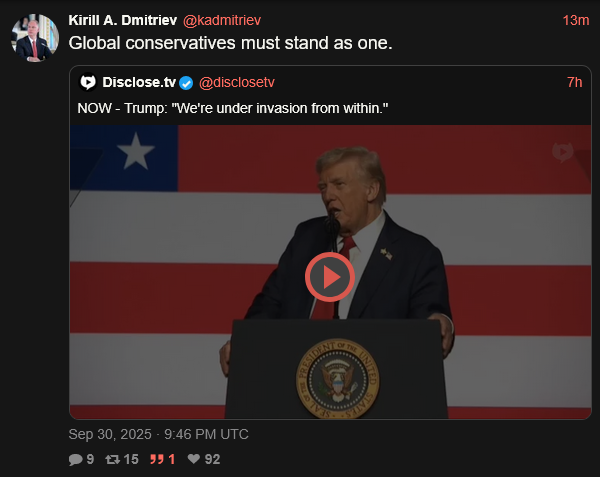Screen dimensions: 600x477
Task: Click the 13m timestamp
Action: pos(576,20)
